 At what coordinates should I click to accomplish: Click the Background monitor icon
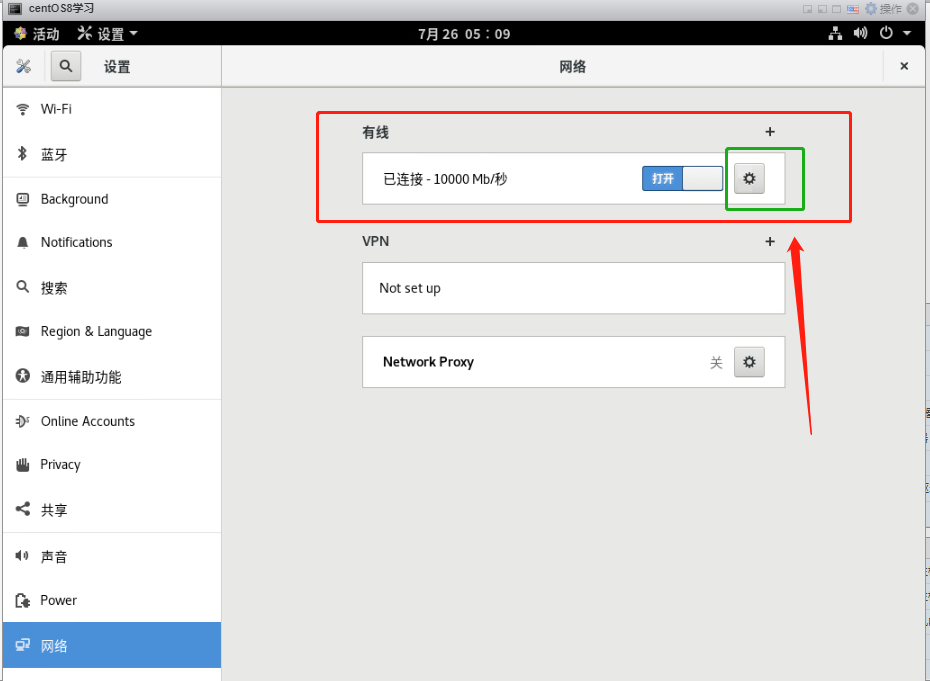(23, 199)
